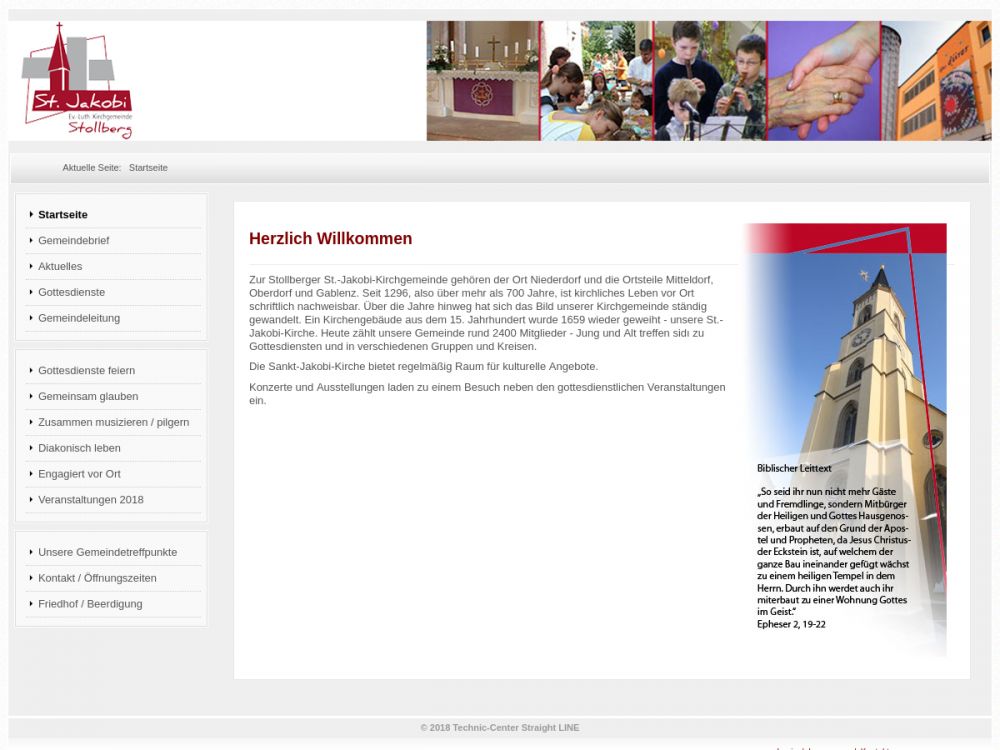This screenshot has height=750, width=1000.
Task: Go to Engagiert vor Ort
Action: pos(79,475)
